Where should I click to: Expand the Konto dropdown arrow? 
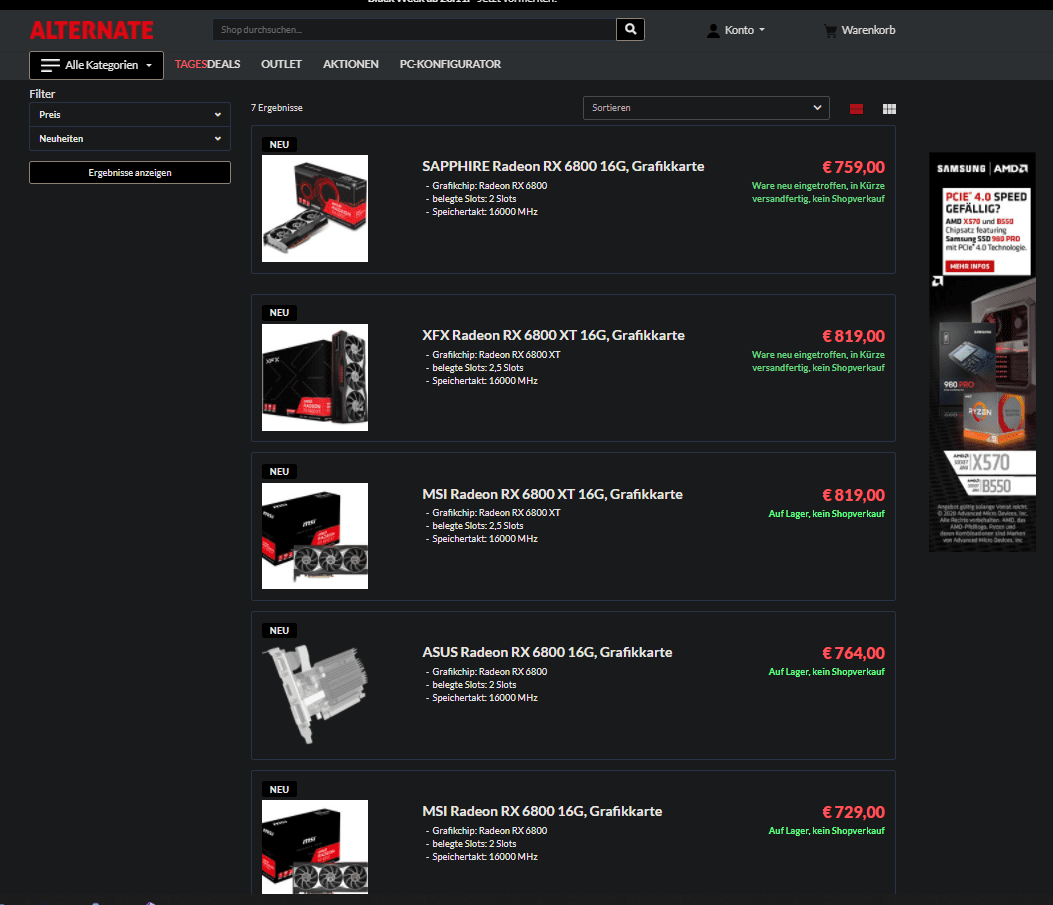[762, 30]
